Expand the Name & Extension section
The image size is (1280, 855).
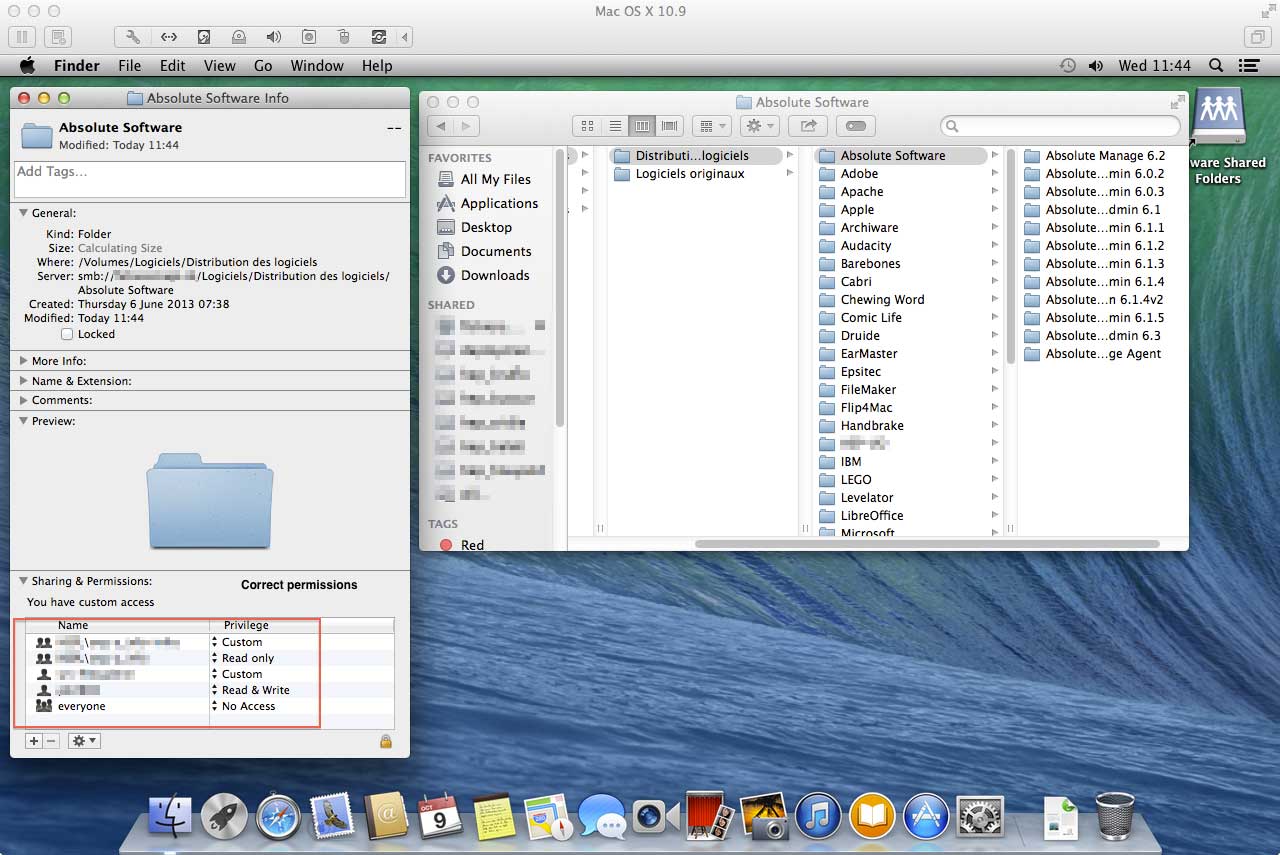pos(24,381)
